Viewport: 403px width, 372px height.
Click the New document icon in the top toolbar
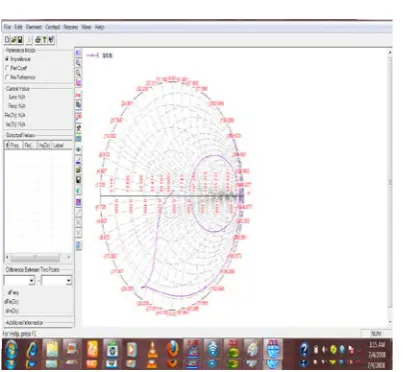(7, 40)
